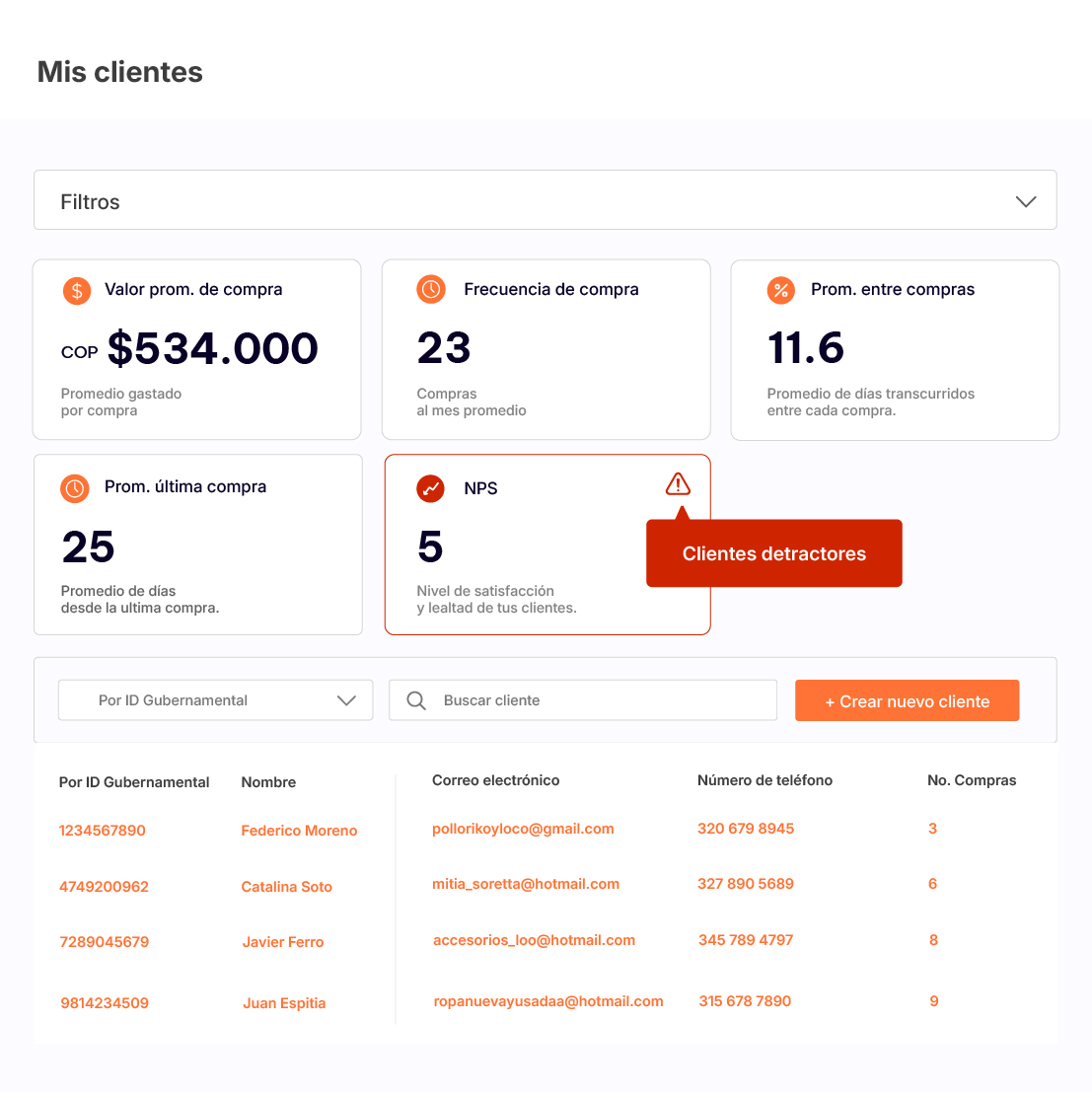
Task: Click phone number 315 678 7890
Action: point(745,1001)
